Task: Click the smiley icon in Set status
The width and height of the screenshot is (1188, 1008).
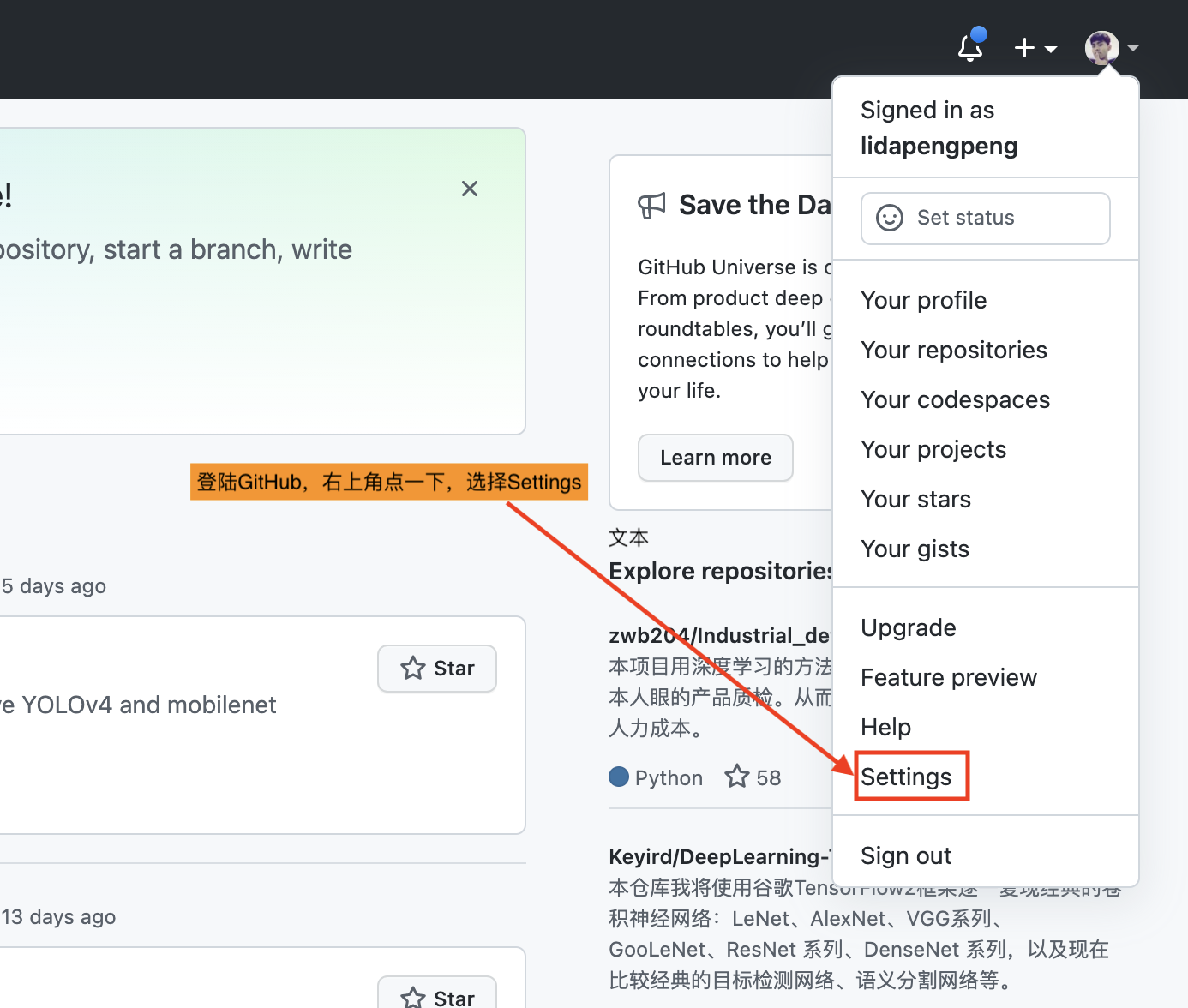Action: point(890,218)
